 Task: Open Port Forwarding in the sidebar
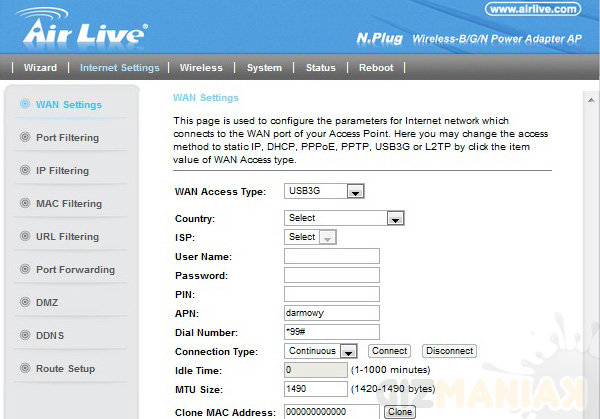pyautogui.click(x=75, y=269)
